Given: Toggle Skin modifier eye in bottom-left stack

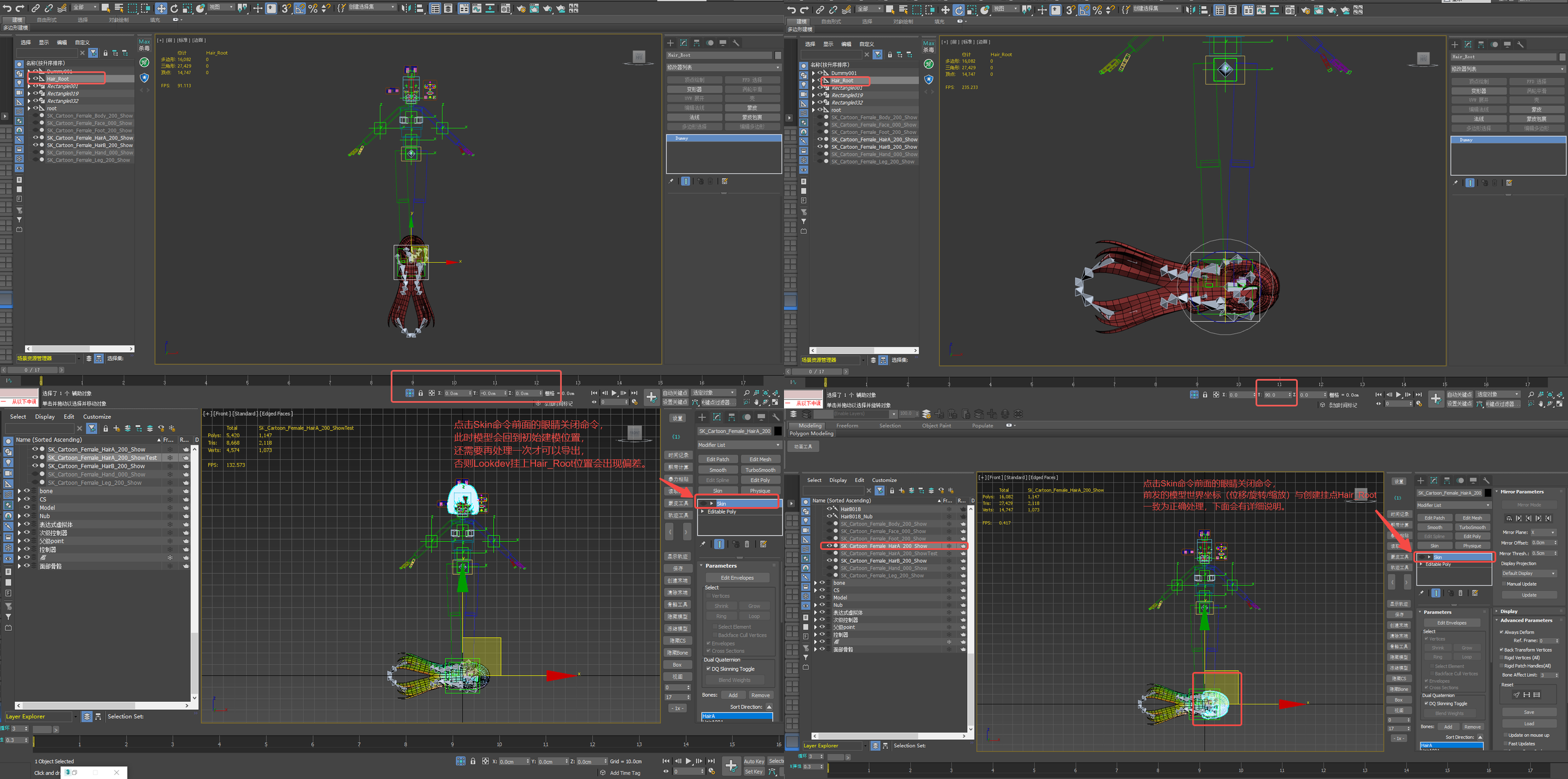Looking at the screenshot, I should [x=704, y=503].
